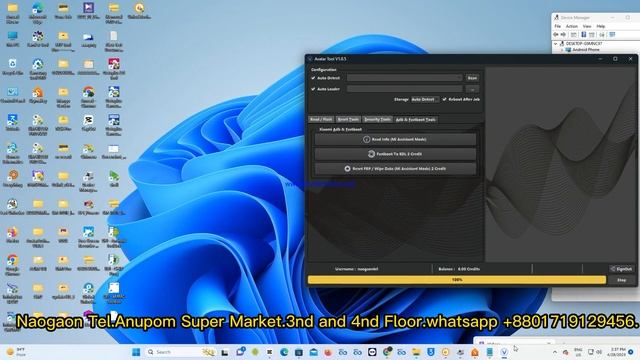Click the blue Help icon in Device Manager toolbar
This screenshot has height=360, width=640.
[583, 35]
